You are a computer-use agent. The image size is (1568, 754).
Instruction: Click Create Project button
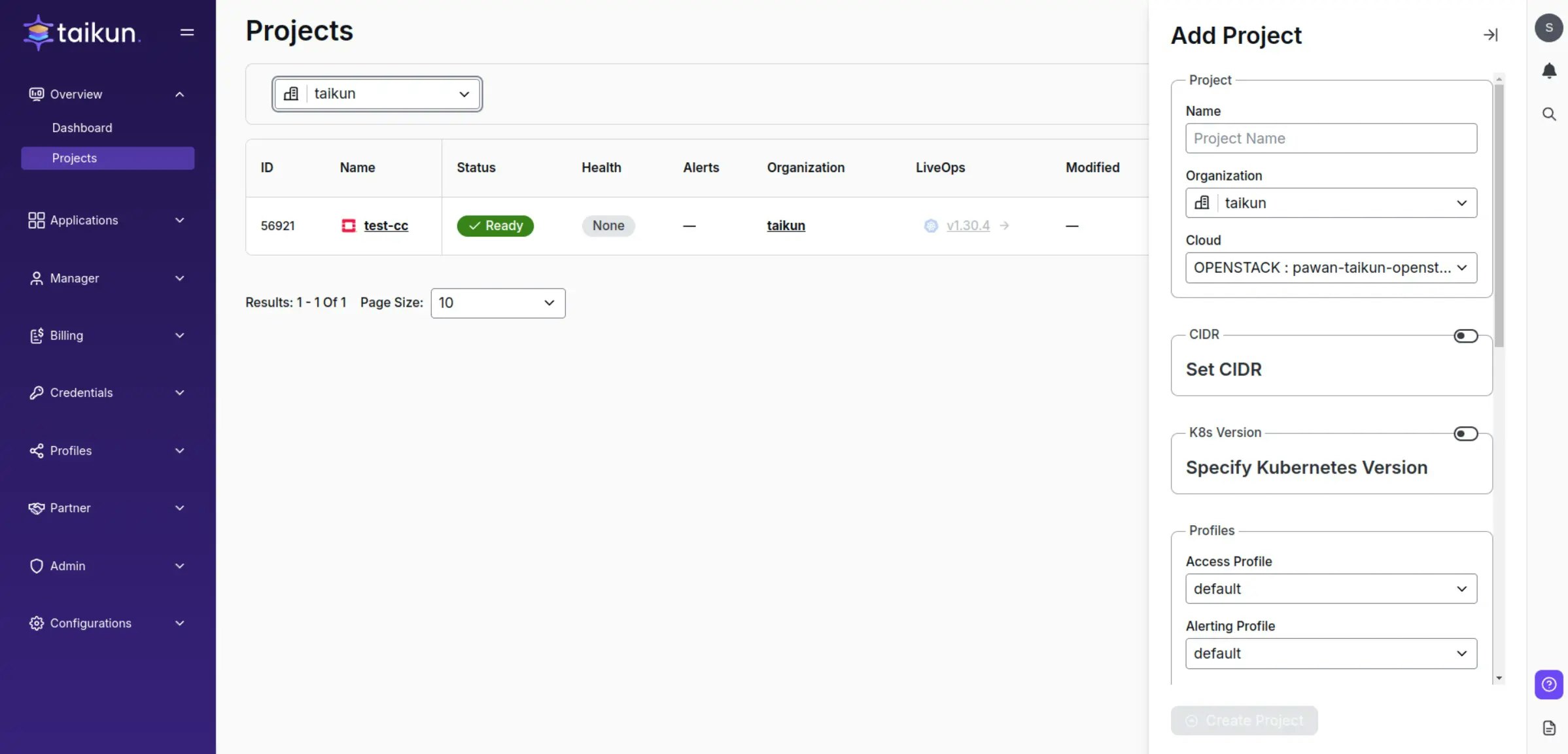click(1244, 721)
